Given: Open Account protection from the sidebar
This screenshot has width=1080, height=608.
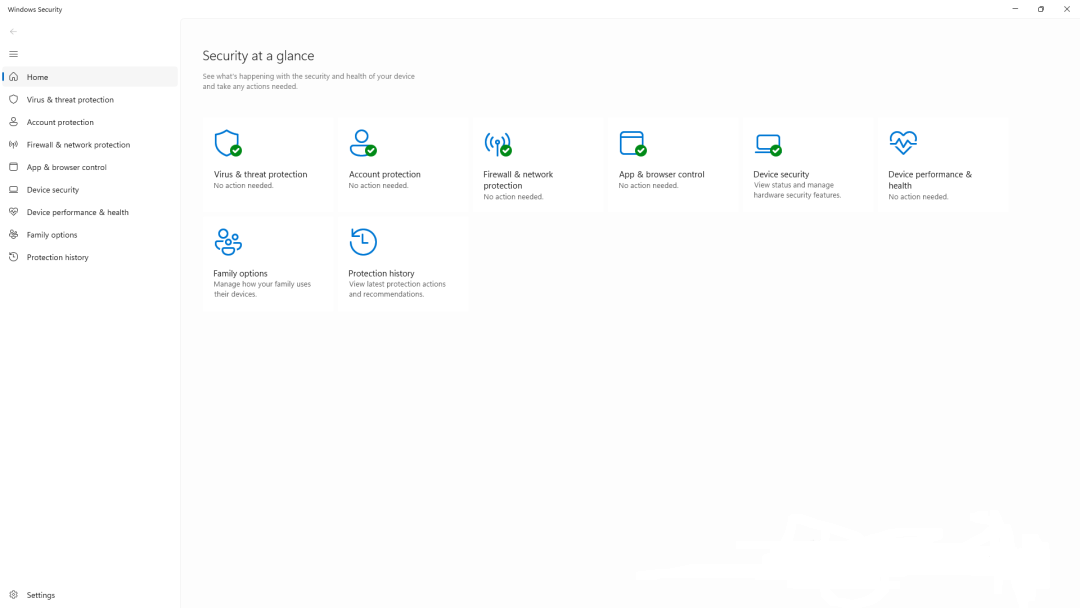Looking at the screenshot, I should tap(58, 121).
